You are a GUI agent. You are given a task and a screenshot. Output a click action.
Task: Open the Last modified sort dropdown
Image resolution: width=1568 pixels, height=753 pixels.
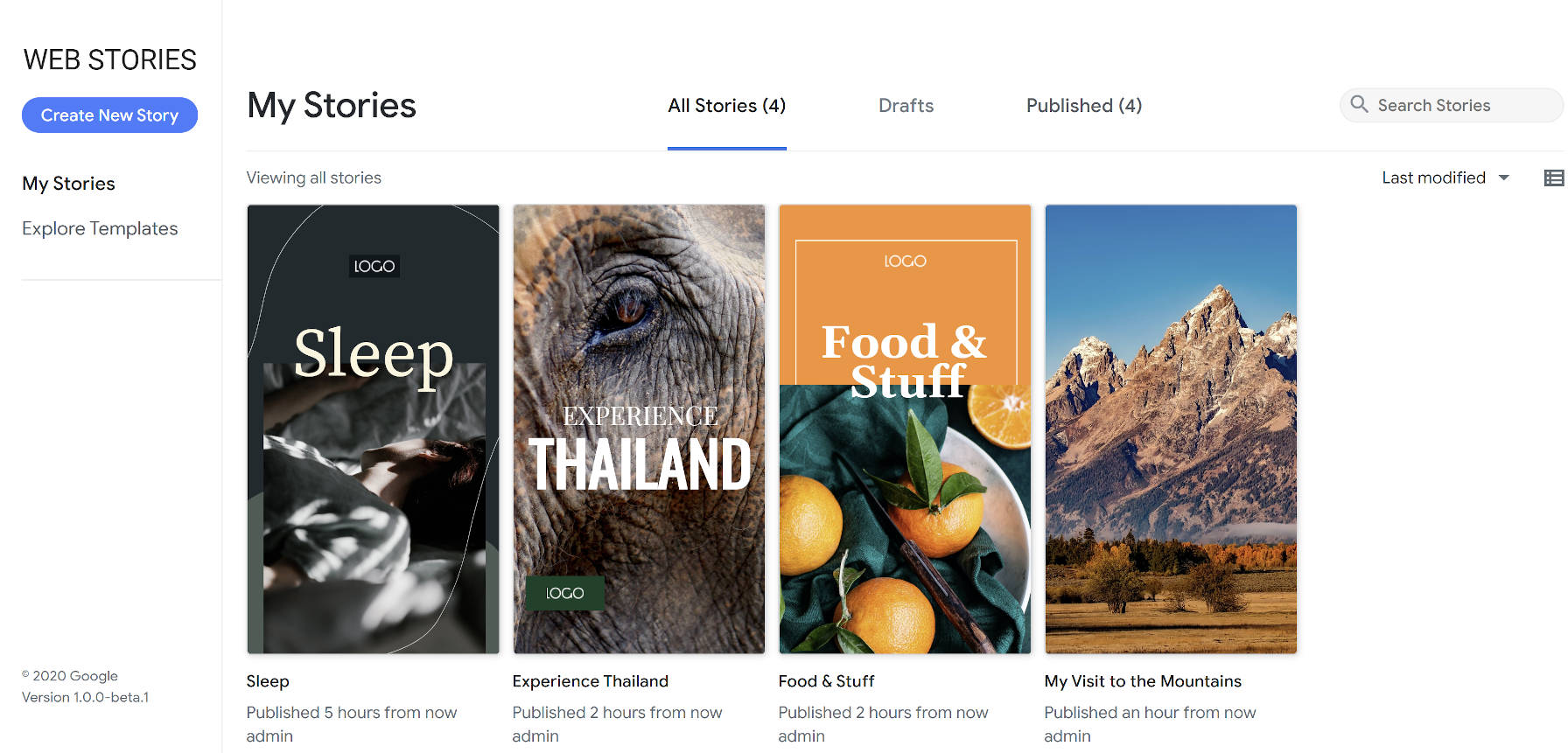[x=1433, y=178]
